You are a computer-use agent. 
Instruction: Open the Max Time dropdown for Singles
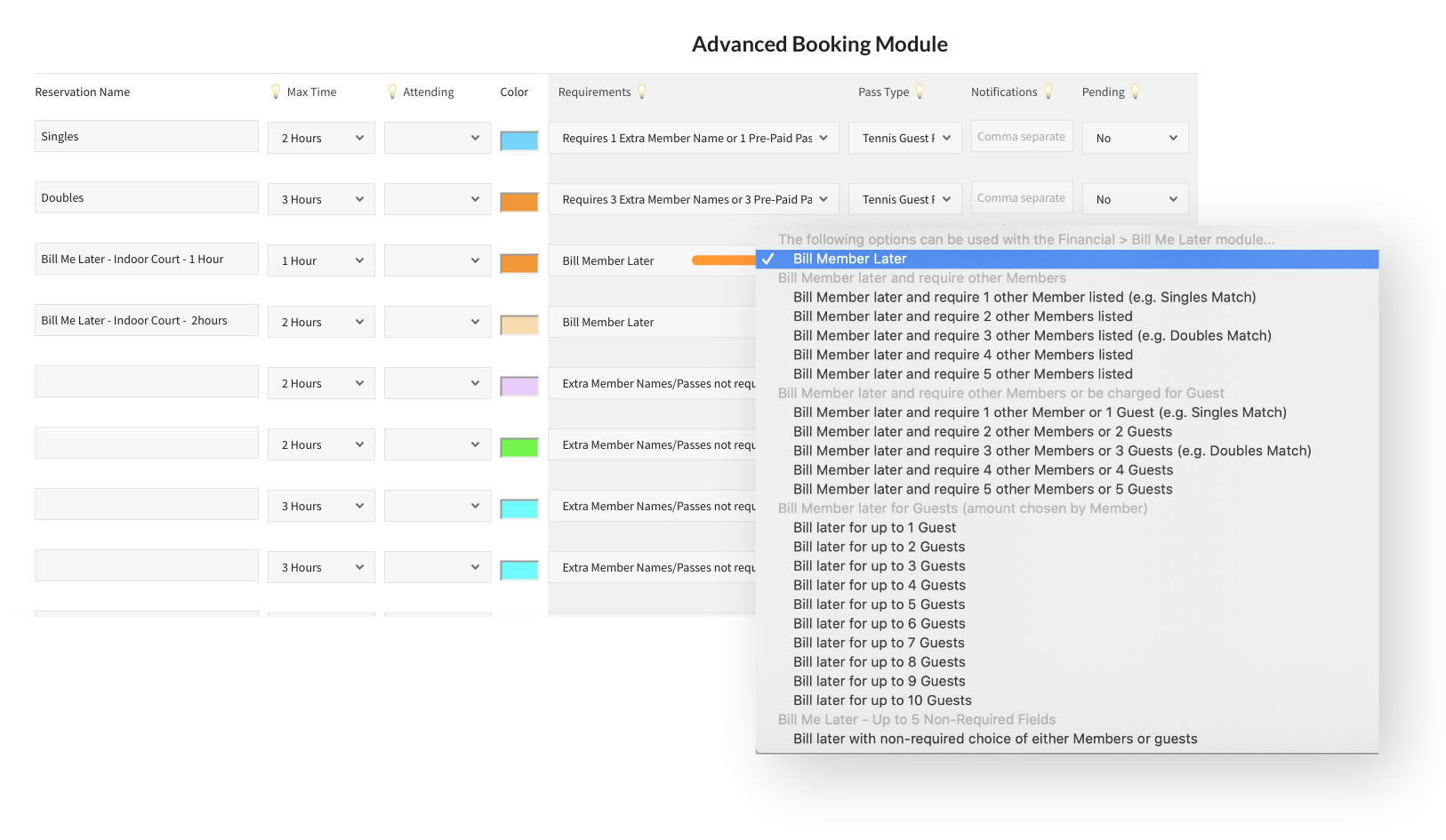(x=321, y=138)
